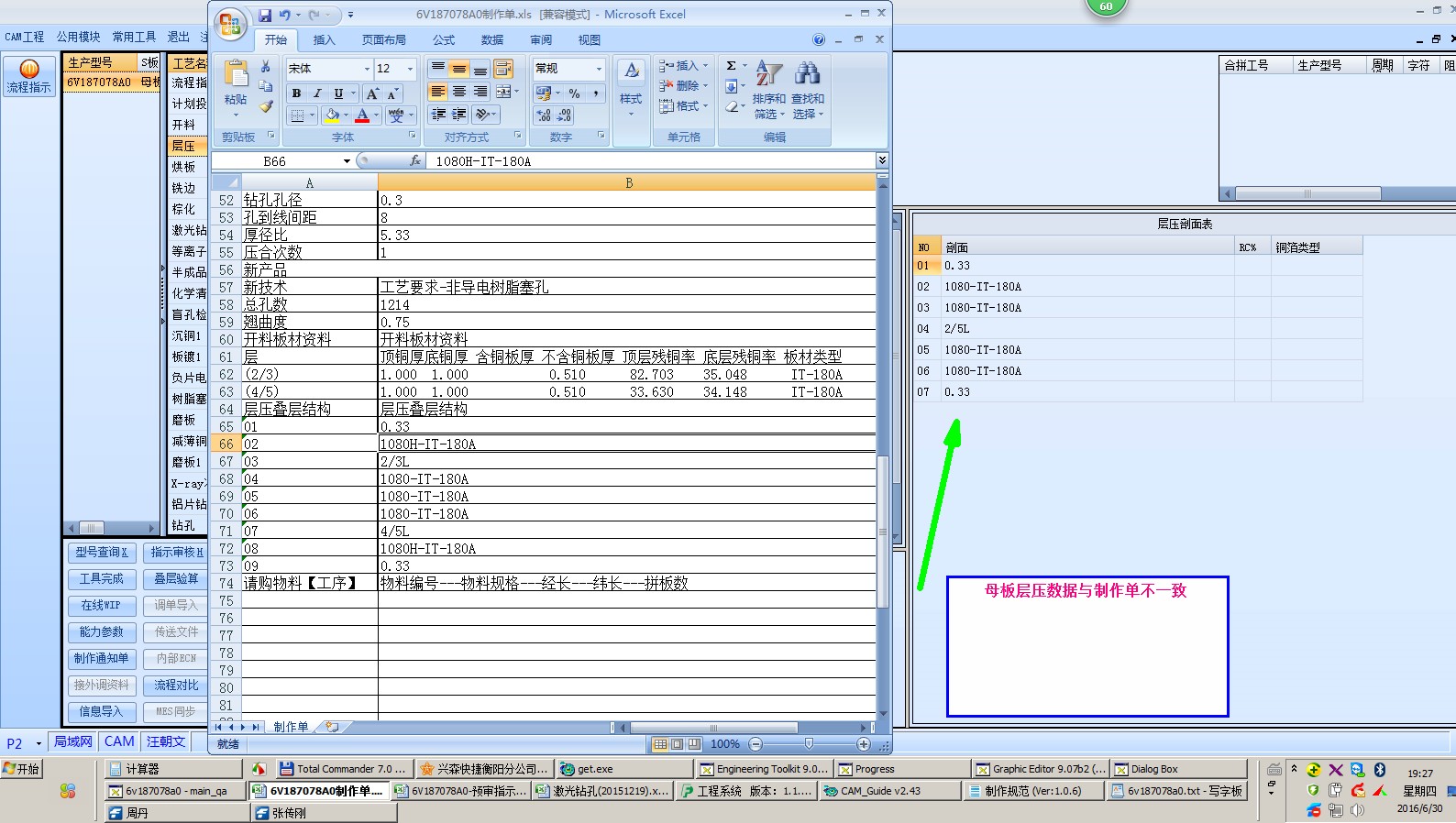
Task: Activate the Format Painter brush
Action: (x=266, y=106)
